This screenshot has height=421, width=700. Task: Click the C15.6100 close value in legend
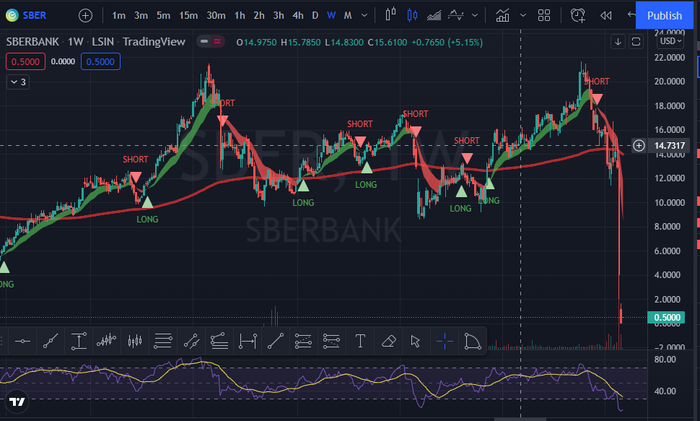click(x=387, y=42)
